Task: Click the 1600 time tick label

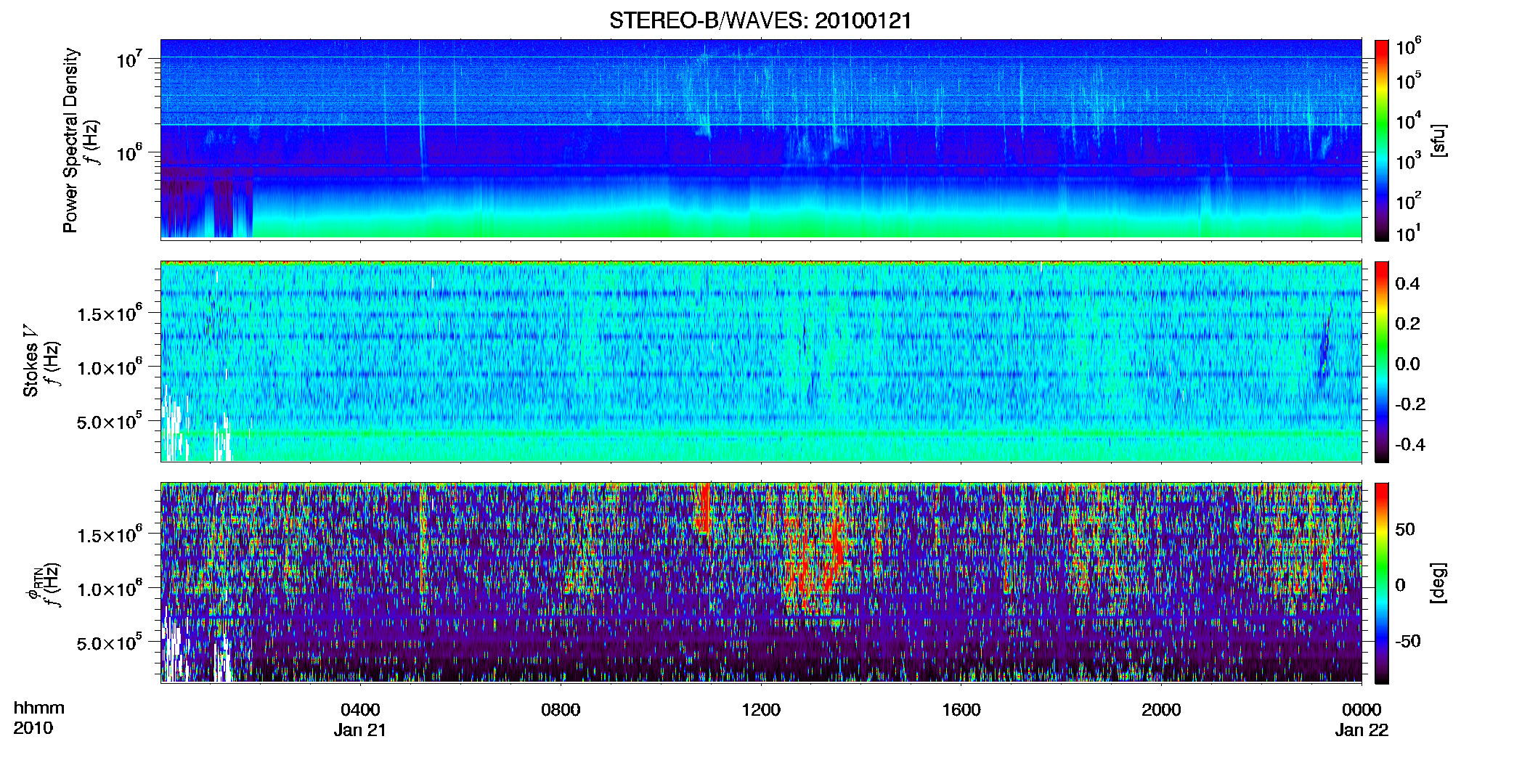Action: 961,710
